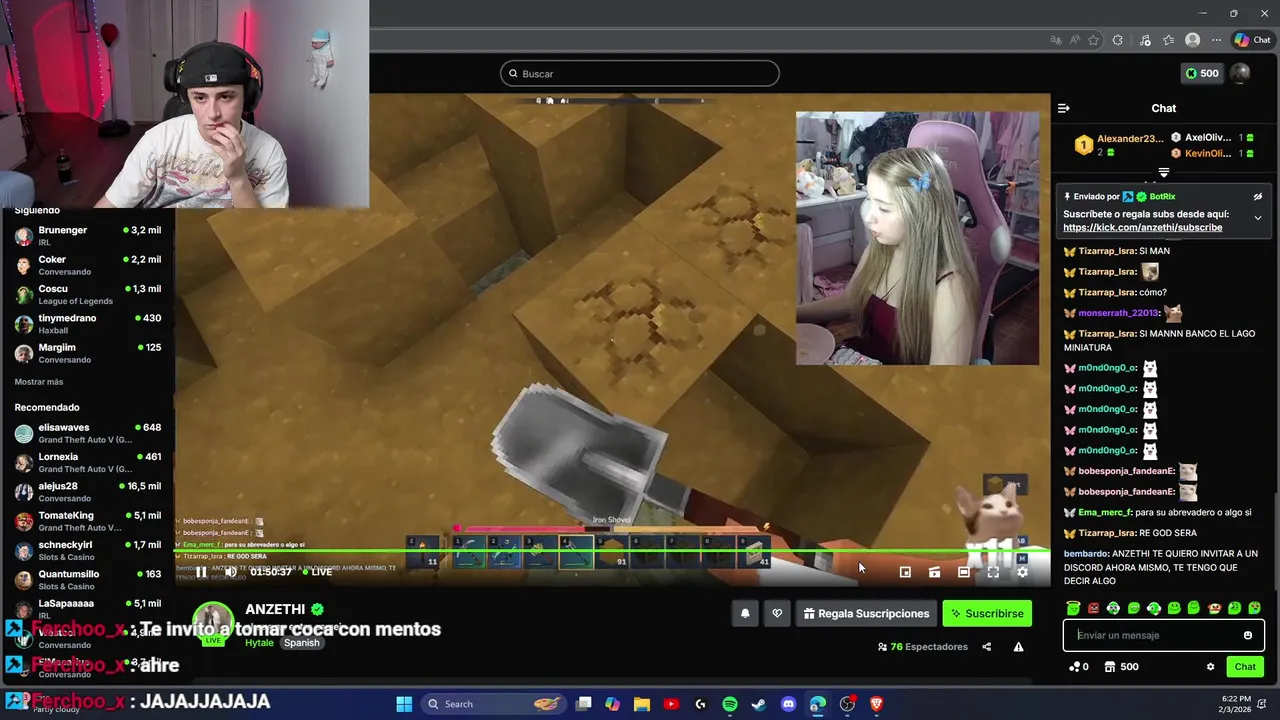Click Regala Suscripciones button
Image resolution: width=1280 pixels, height=720 pixels.
[866, 613]
